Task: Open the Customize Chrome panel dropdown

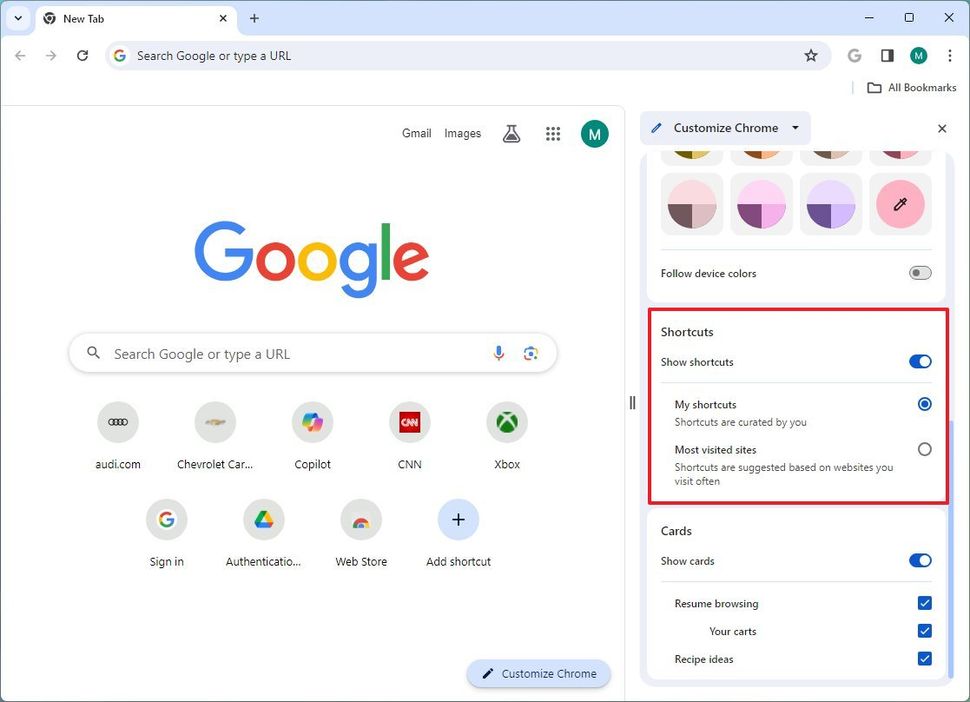Action: click(795, 128)
